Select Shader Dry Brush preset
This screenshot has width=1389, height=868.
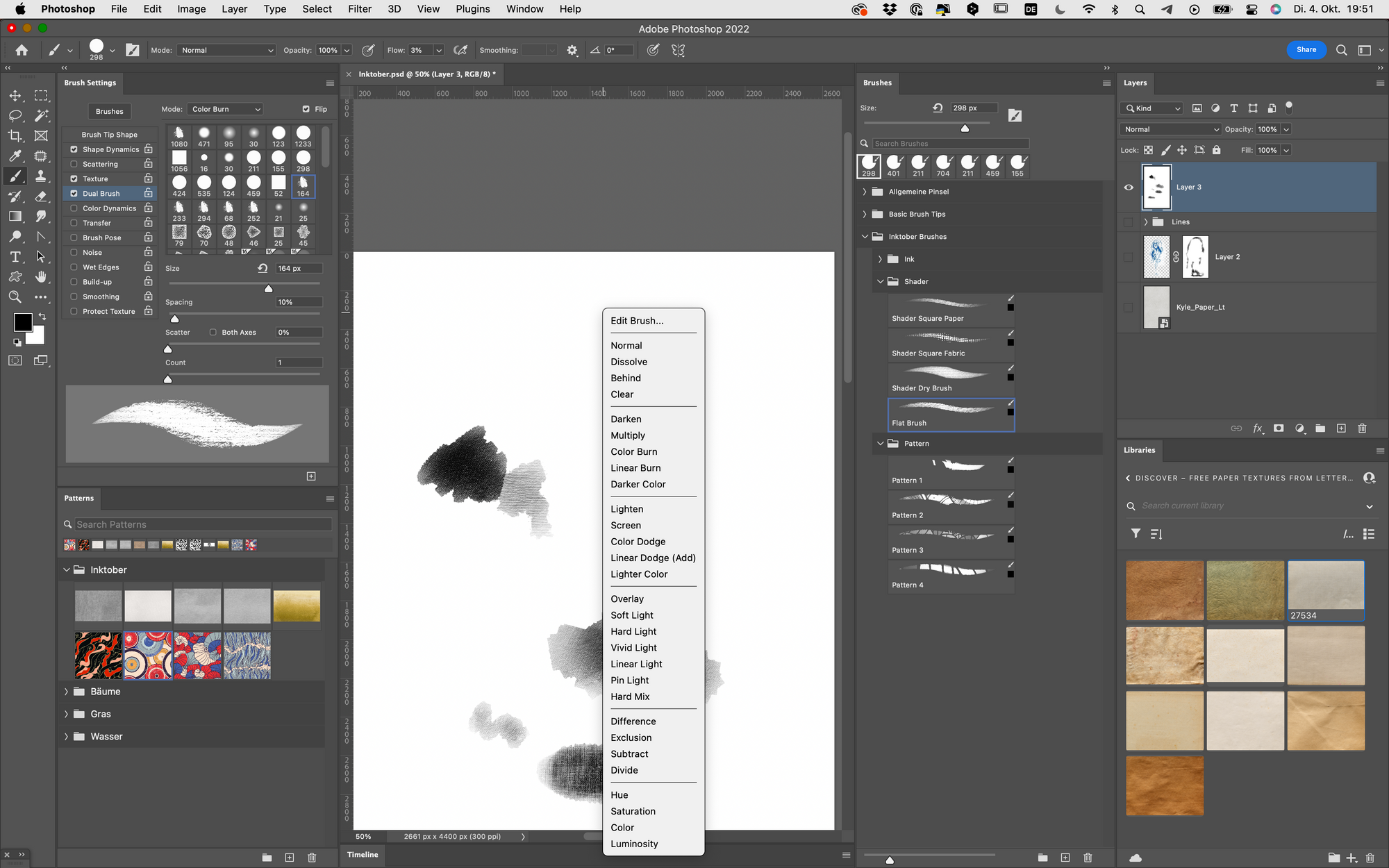tap(951, 380)
